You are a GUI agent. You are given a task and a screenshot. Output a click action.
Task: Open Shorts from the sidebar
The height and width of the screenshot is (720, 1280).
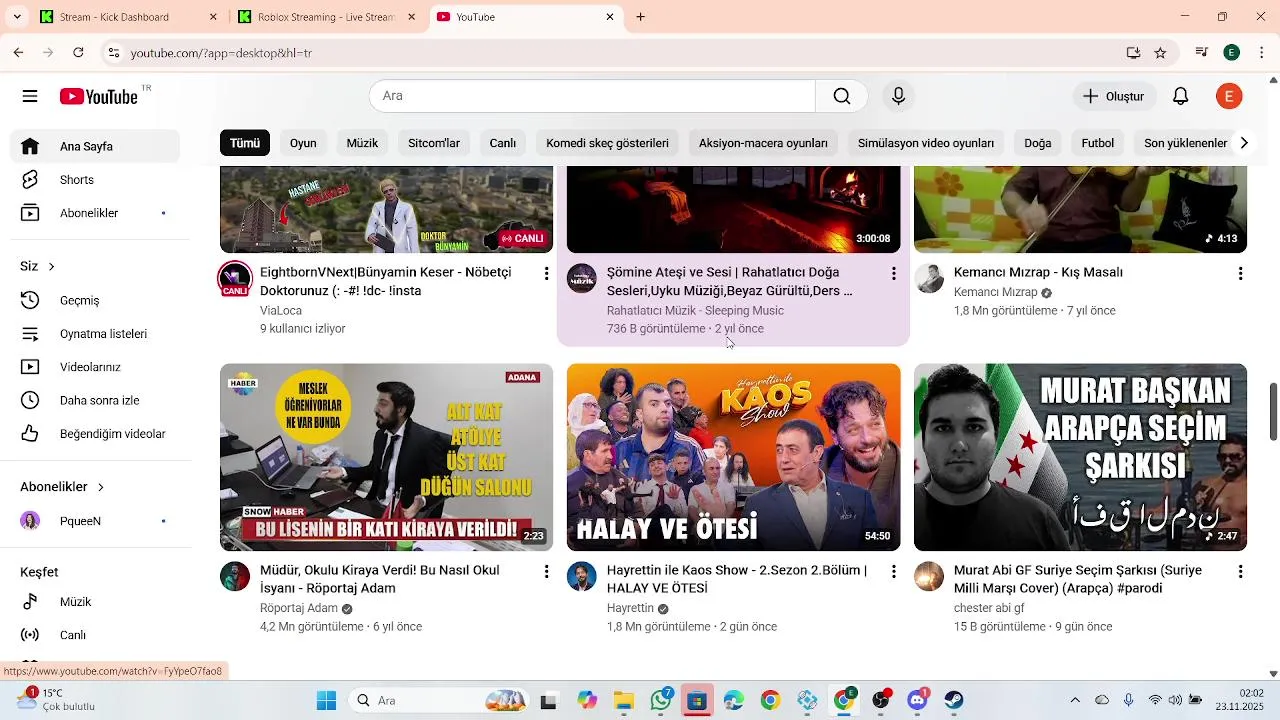pos(95,180)
